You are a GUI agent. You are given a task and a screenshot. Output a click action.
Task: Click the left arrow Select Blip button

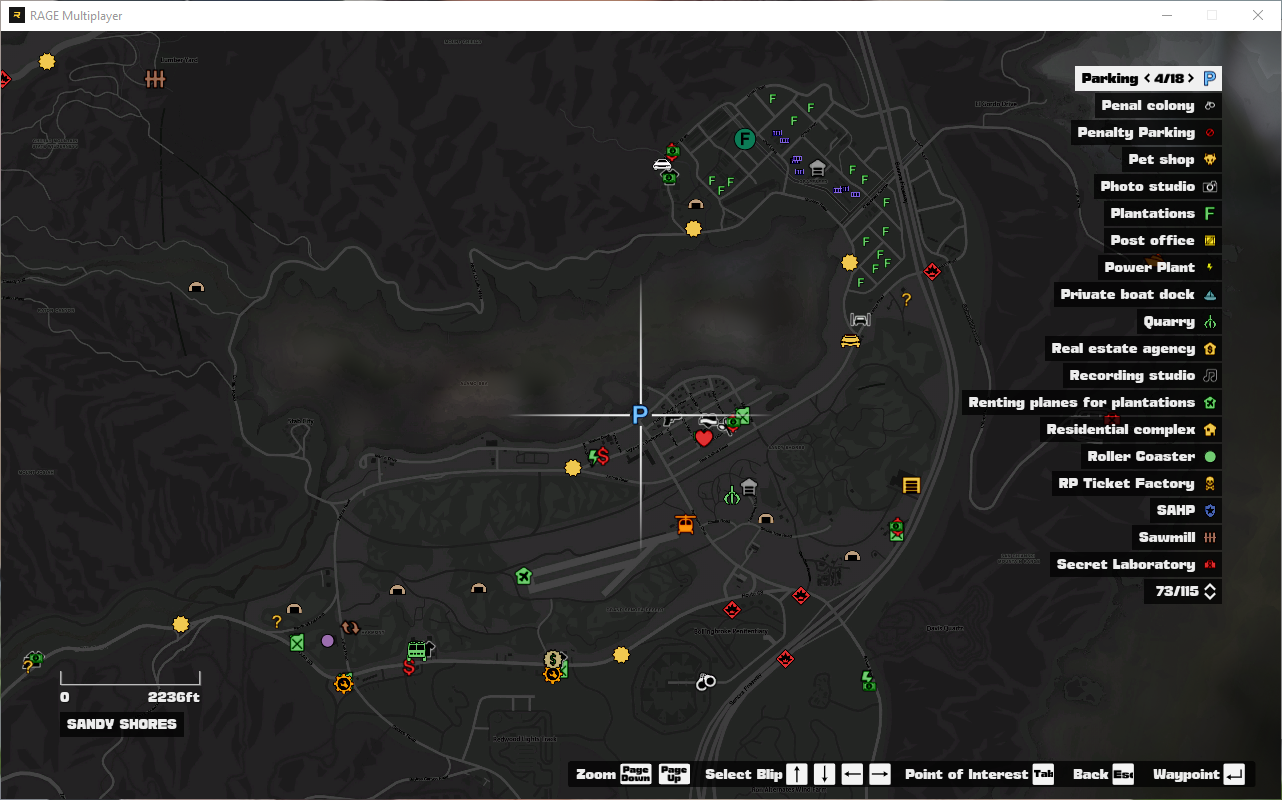pyautogui.click(x=852, y=774)
